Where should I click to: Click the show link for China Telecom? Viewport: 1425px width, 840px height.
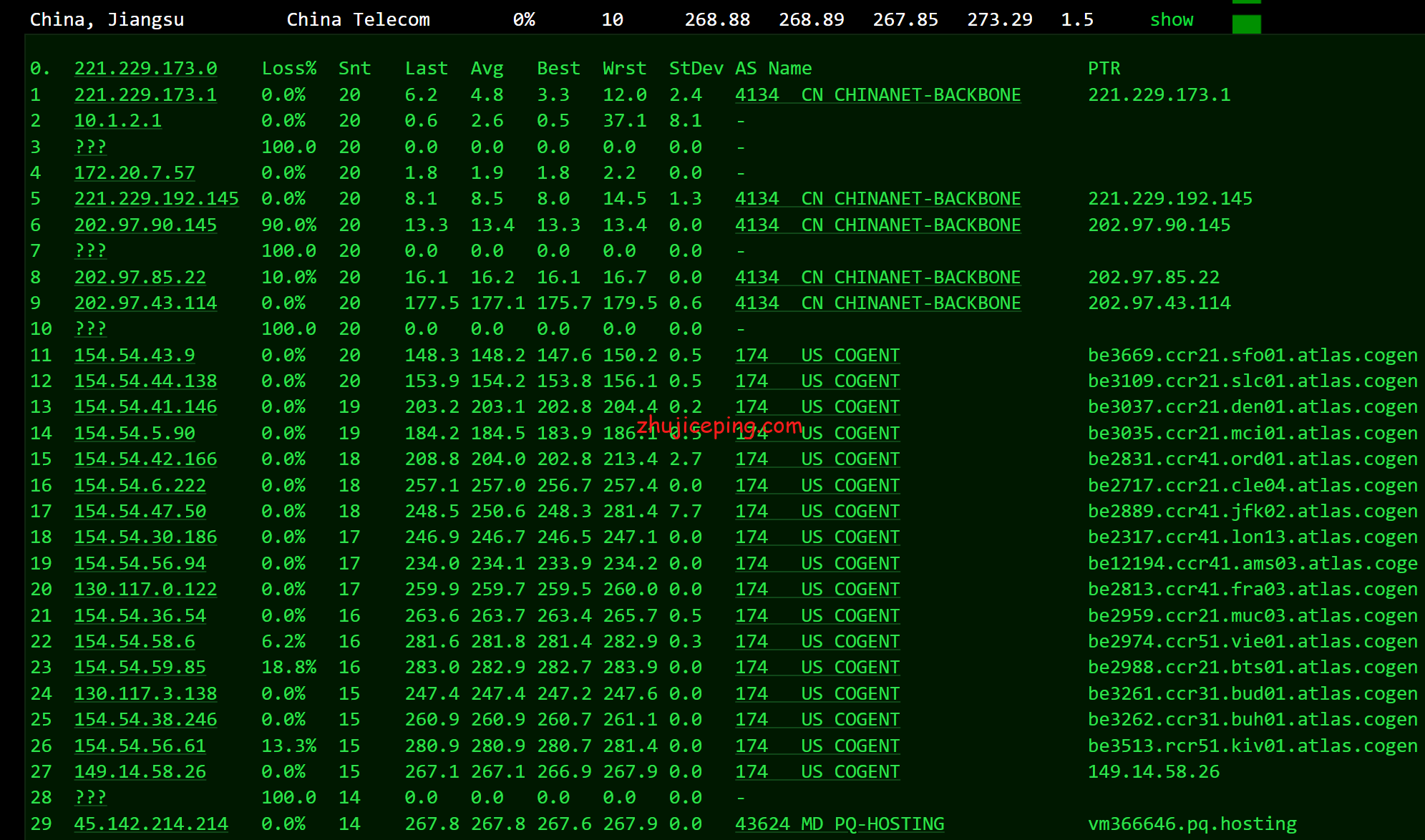(x=1172, y=19)
